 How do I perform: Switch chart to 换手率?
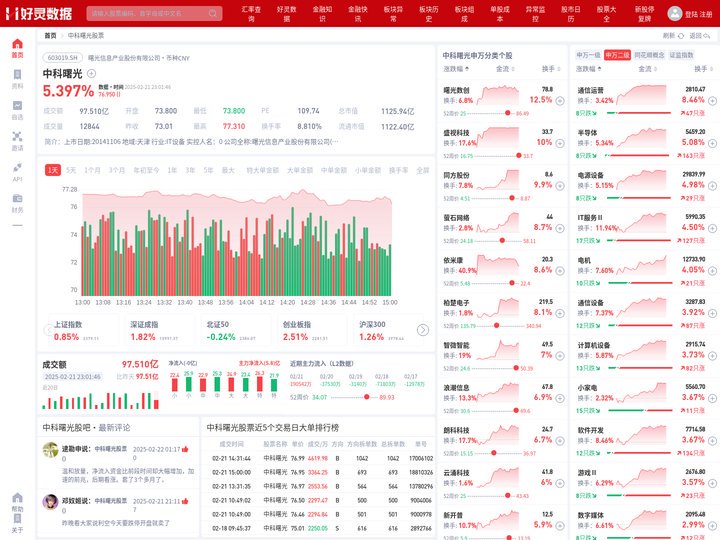tap(398, 170)
